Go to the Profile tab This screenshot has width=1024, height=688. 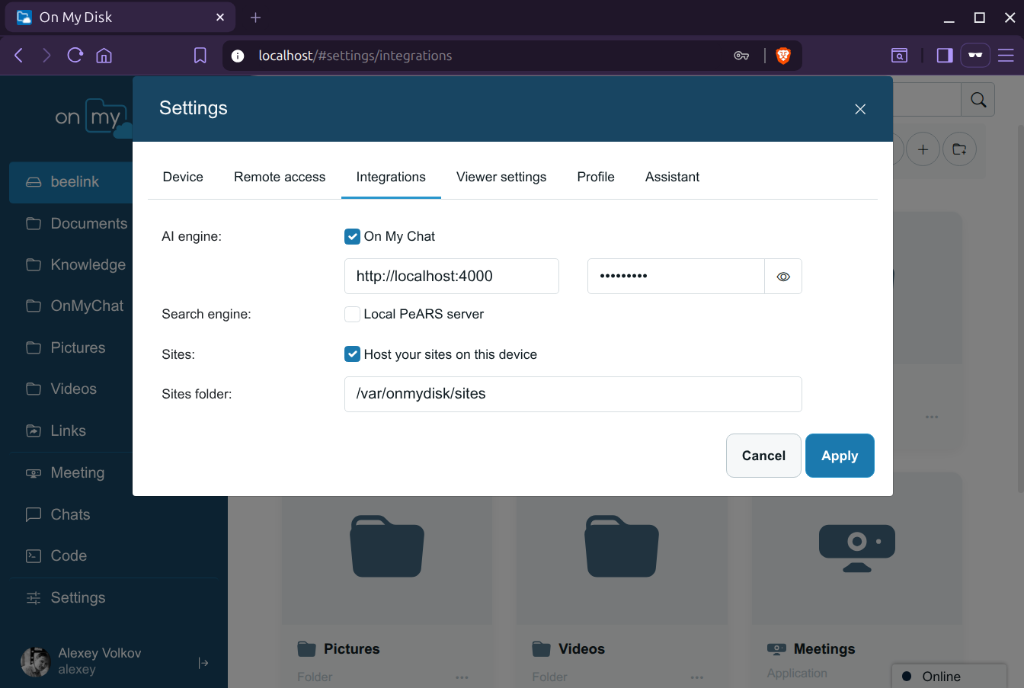click(596, 177)
